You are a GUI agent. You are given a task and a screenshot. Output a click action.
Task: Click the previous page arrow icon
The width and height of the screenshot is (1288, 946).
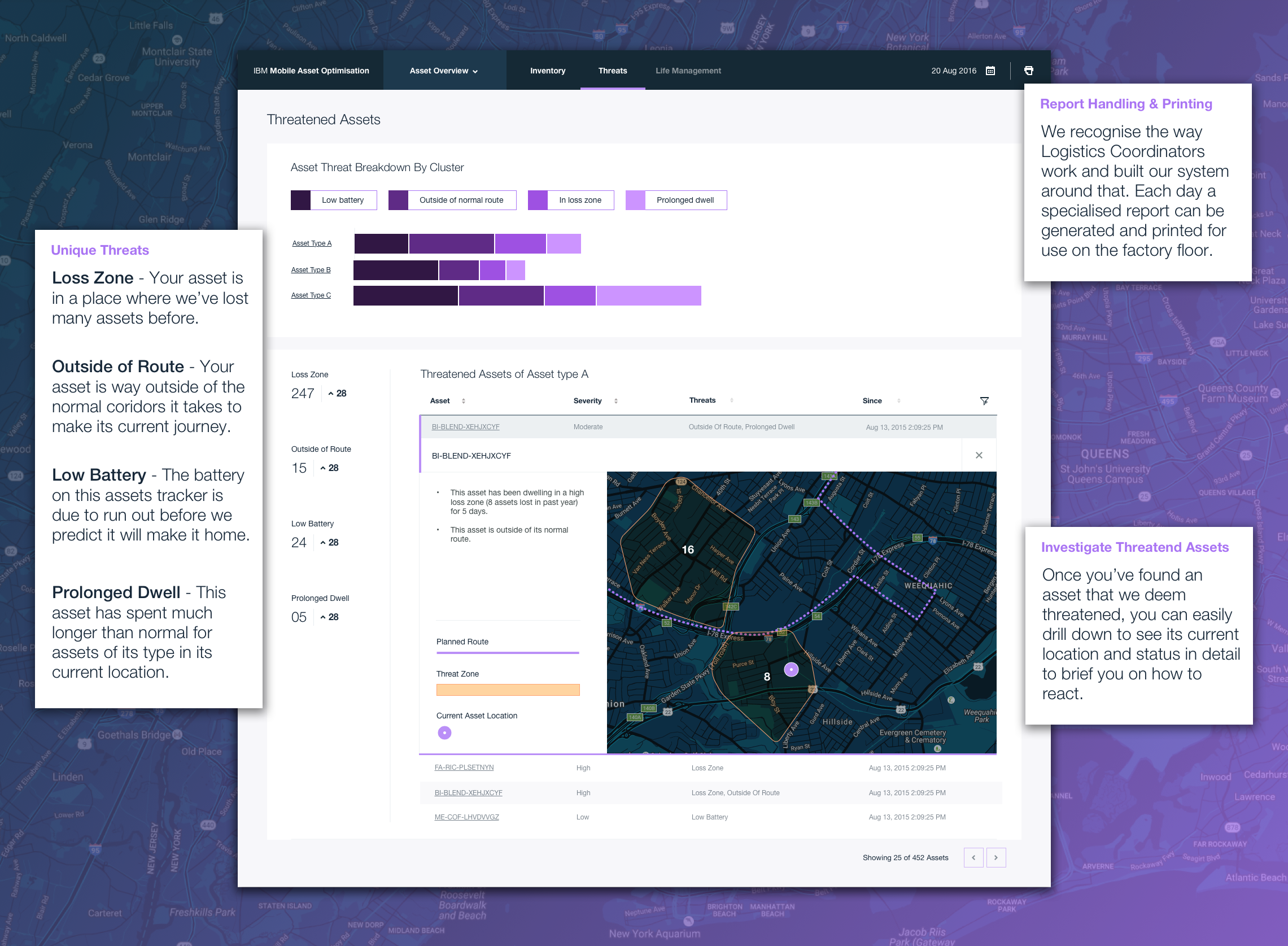(x=973, y=857)
